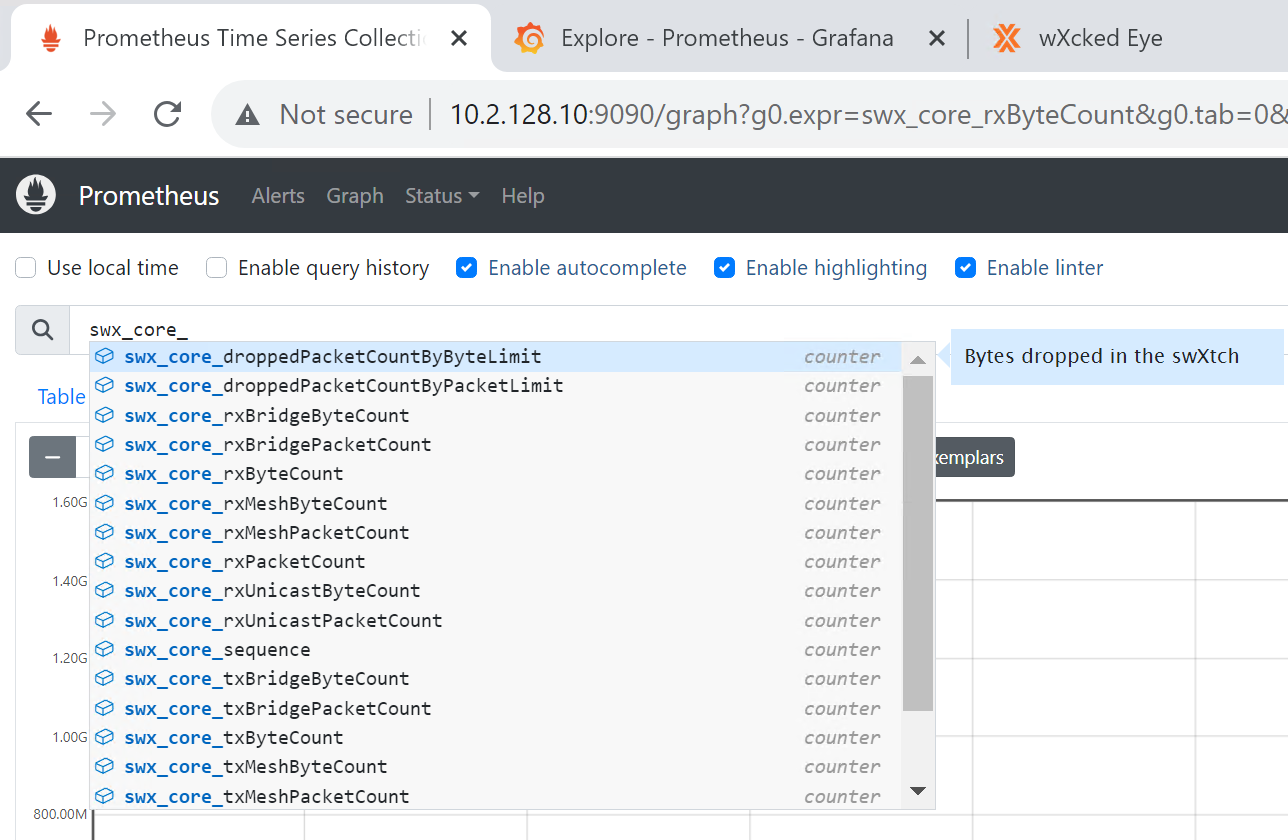Click the autocomplete list scrollbar thumb
Image resolution: width=1288 pixels, height=840 pixels.
[x=918, y=543]
